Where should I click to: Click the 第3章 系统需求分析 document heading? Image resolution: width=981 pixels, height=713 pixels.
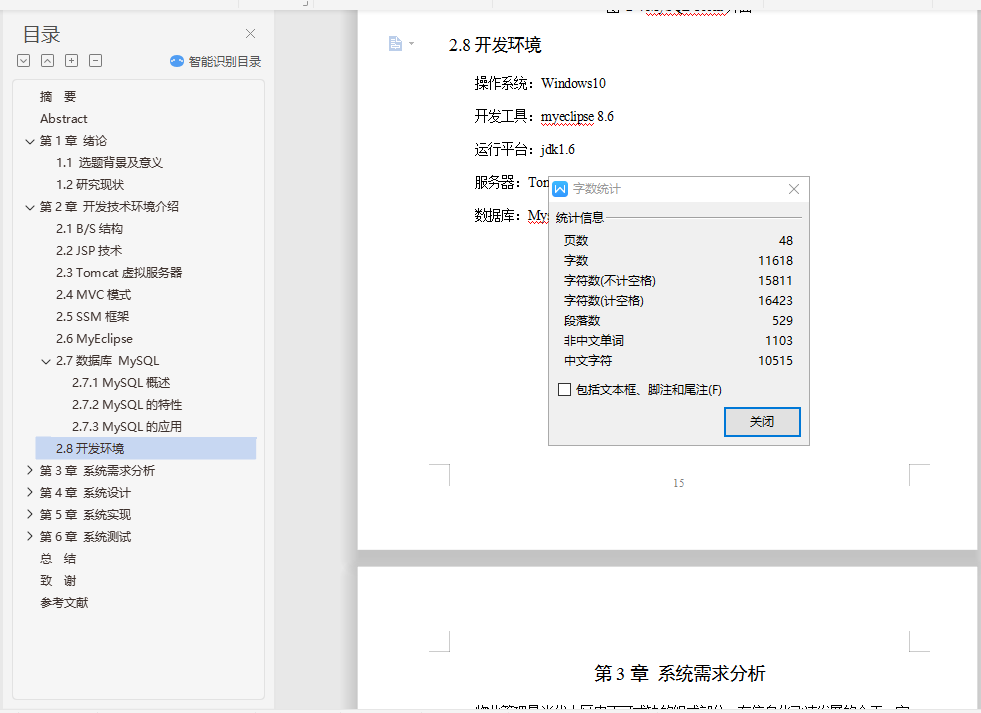click(679, 674)
